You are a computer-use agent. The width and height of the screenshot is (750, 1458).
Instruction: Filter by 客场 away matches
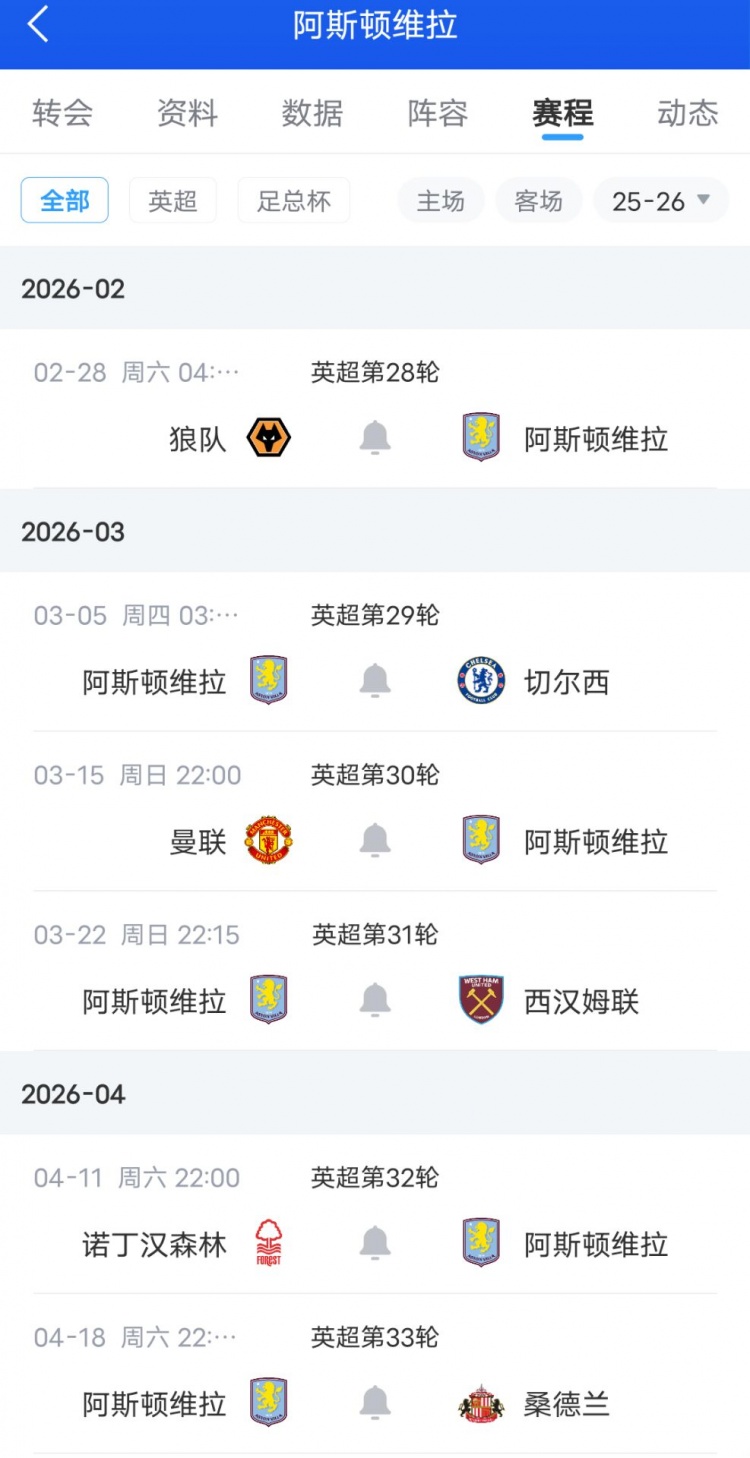tap(539, 201)
